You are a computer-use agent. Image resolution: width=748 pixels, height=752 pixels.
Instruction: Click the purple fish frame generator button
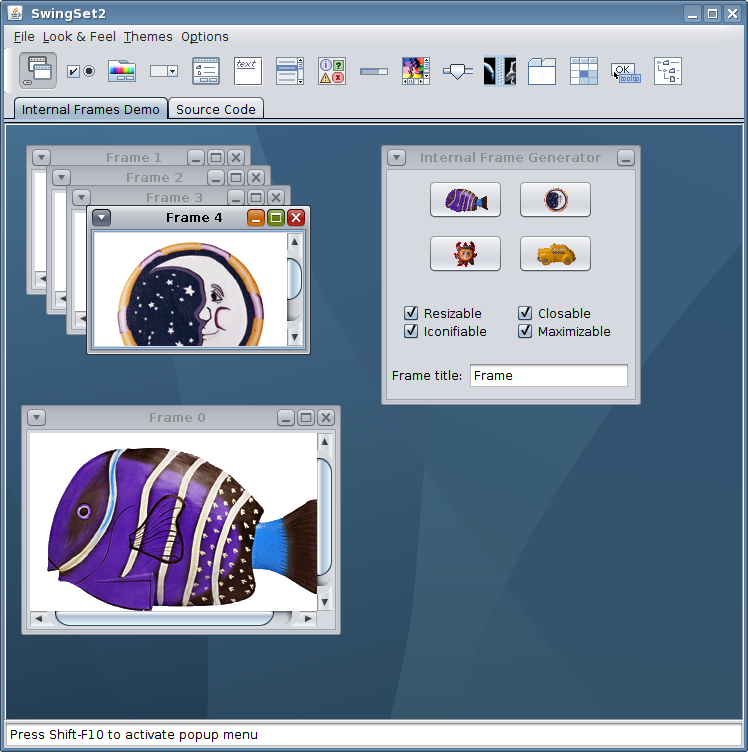click(x=465, y=200)
